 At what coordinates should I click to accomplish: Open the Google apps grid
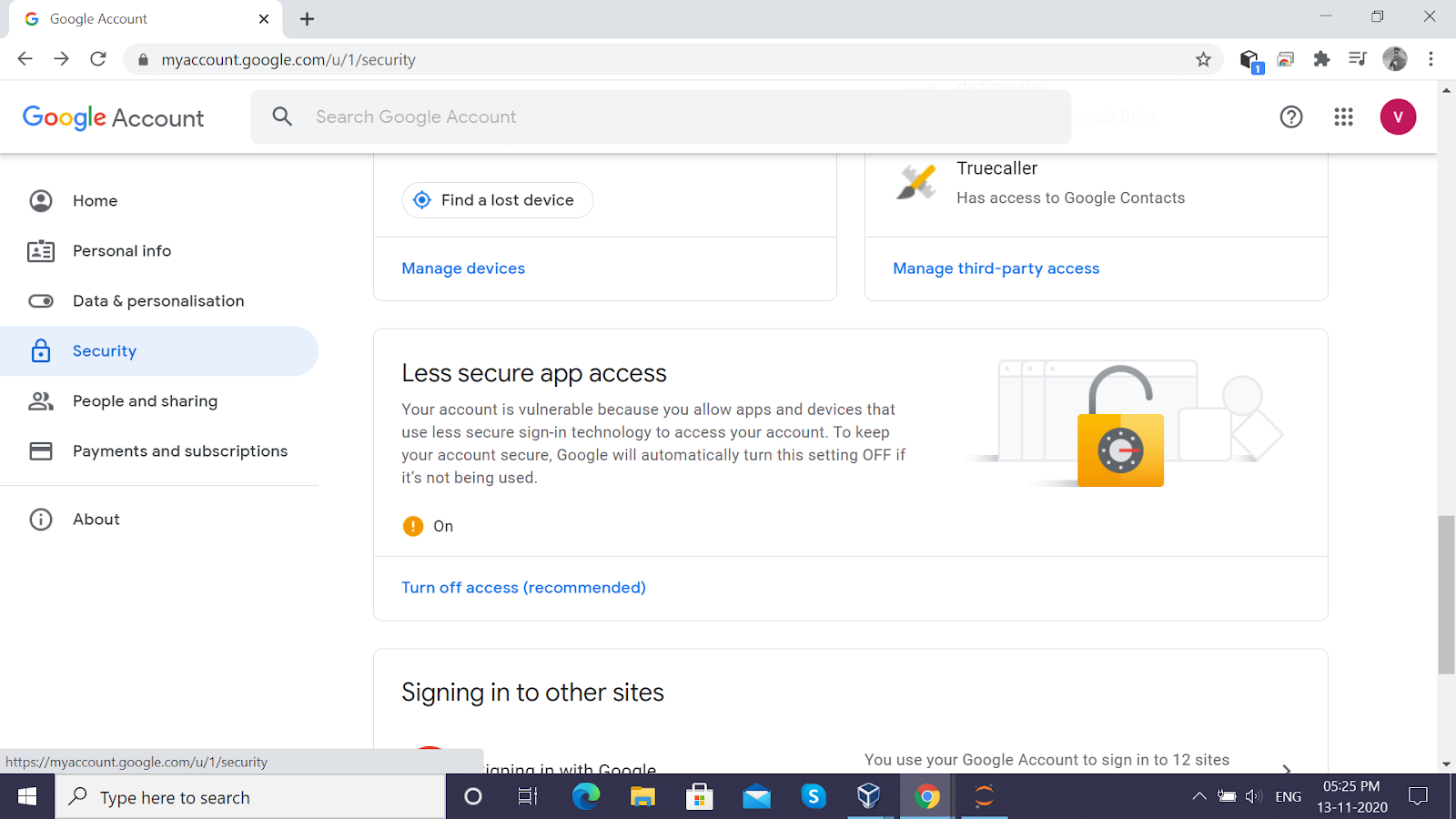1343,116
